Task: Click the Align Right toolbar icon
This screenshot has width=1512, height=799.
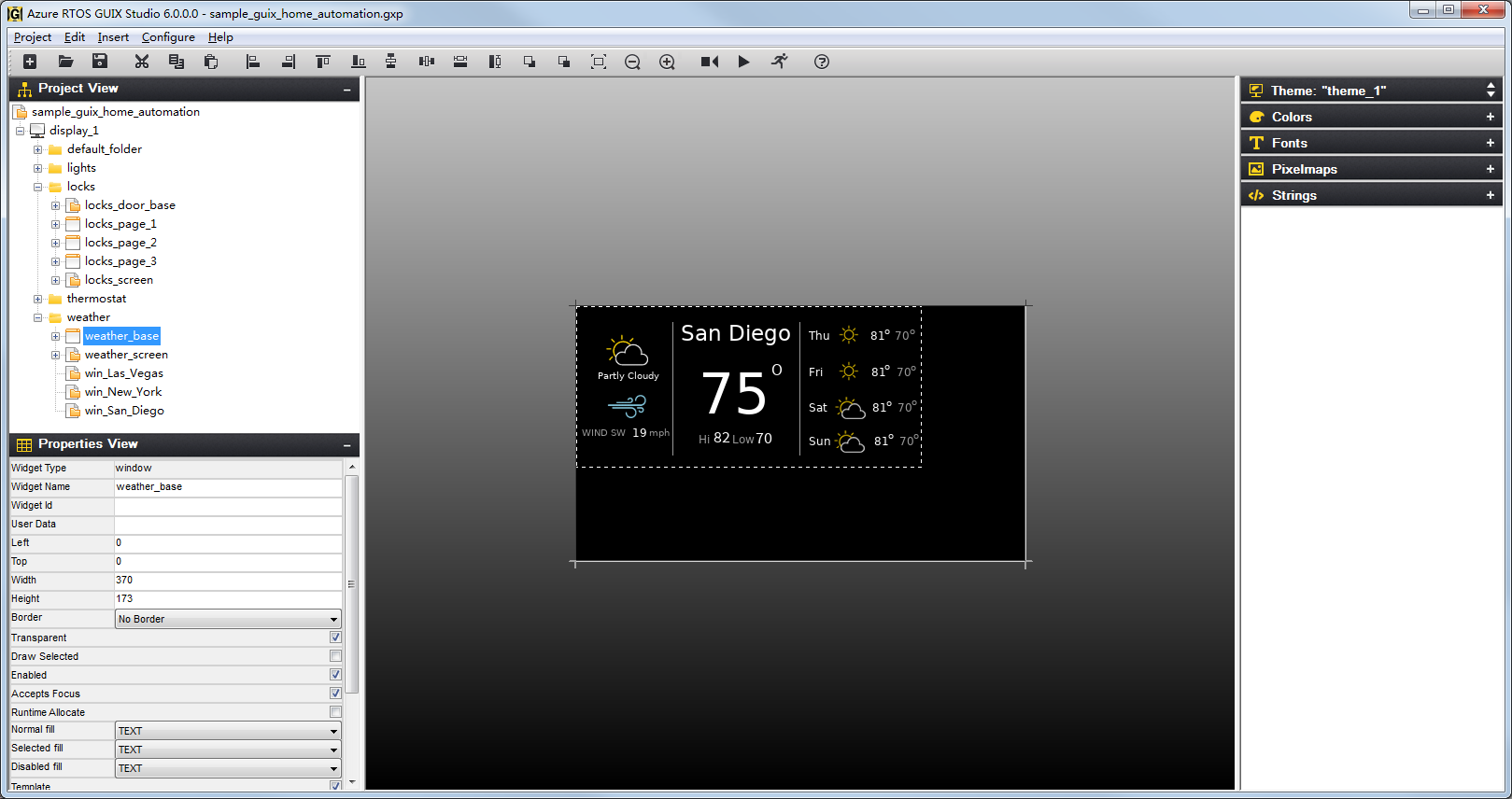Action: (x=289, y=62)
